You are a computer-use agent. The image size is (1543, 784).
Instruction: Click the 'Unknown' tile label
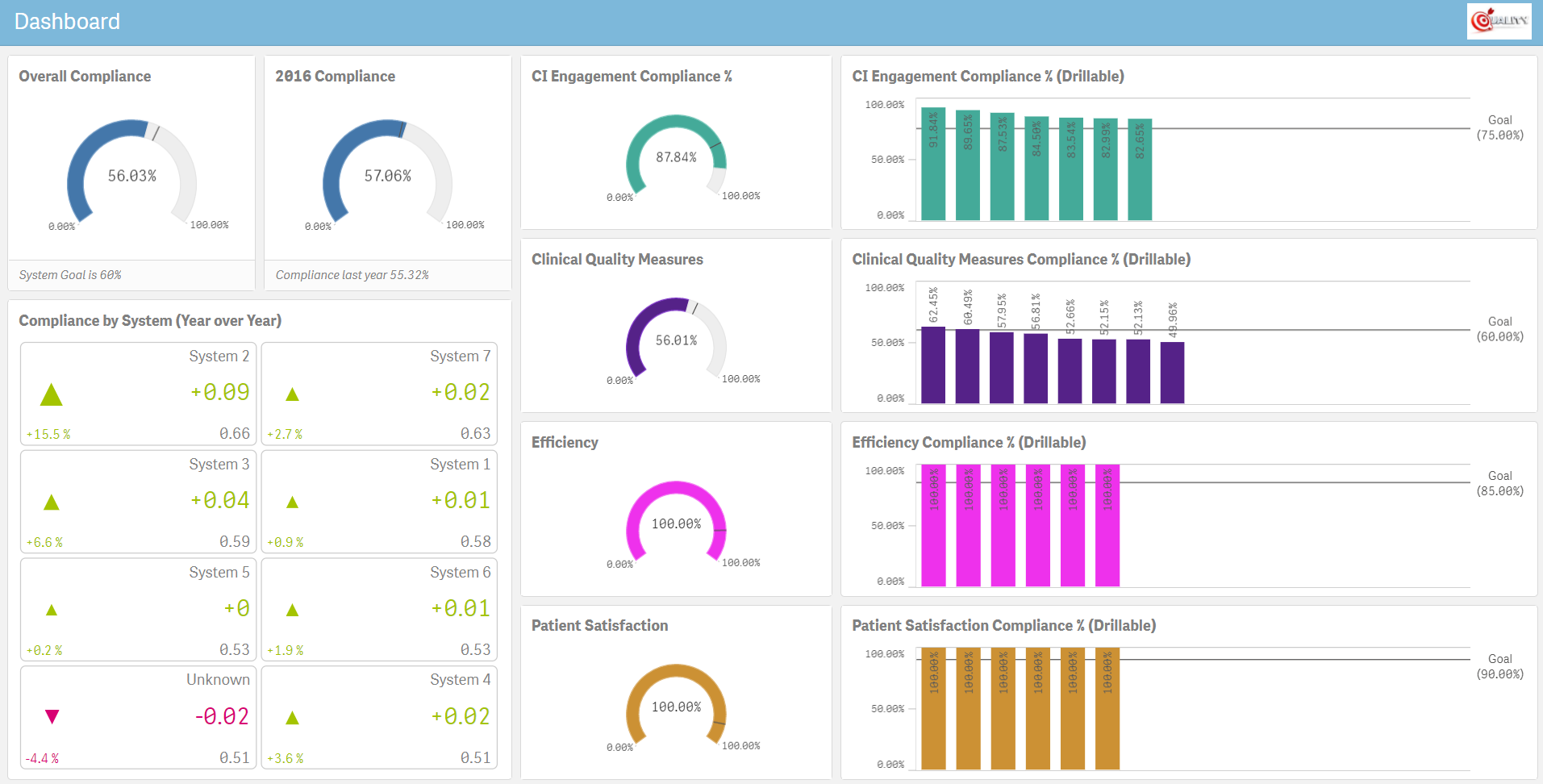(x=218, y=680)
